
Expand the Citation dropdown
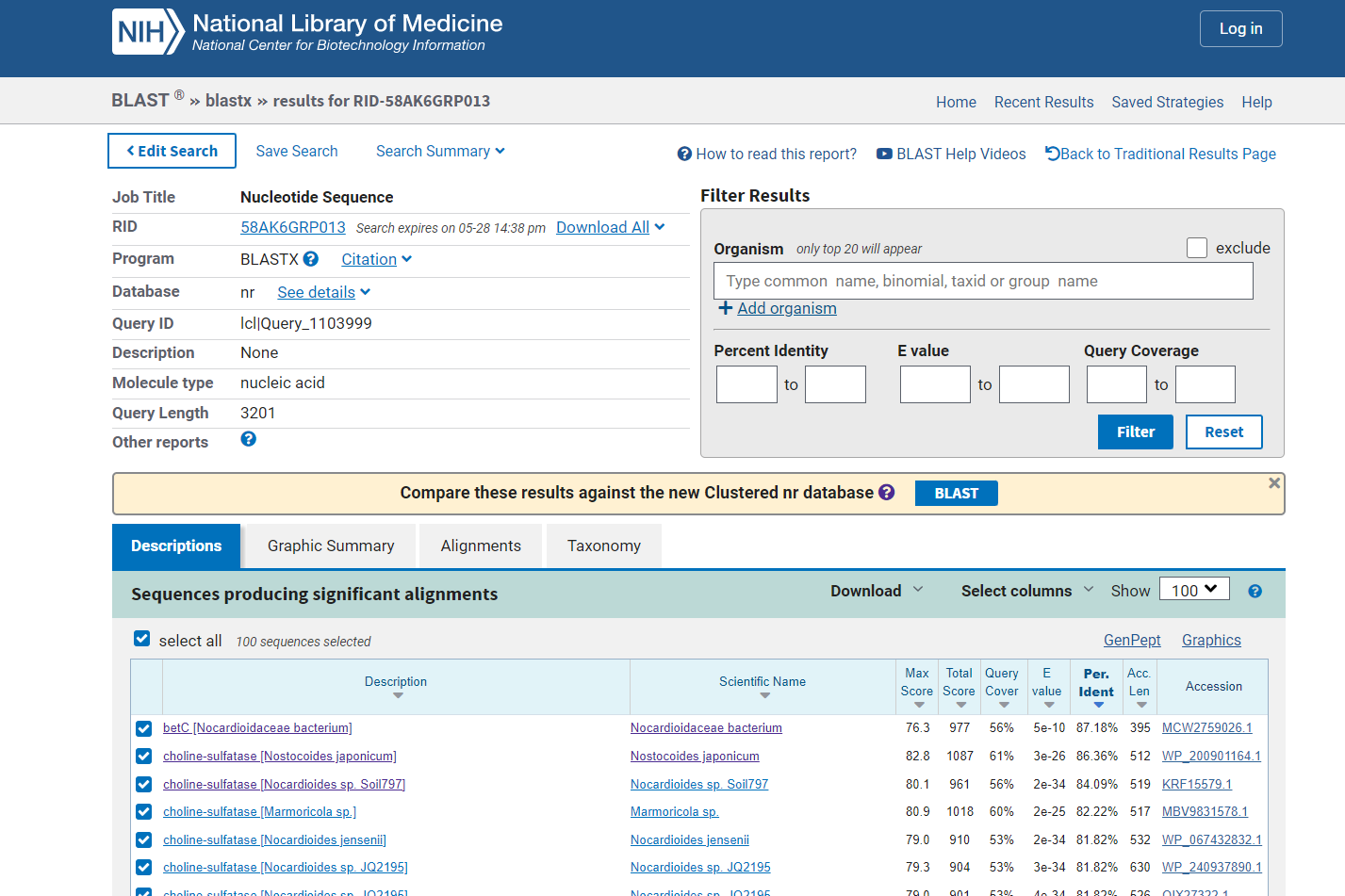tap(376, 259)
